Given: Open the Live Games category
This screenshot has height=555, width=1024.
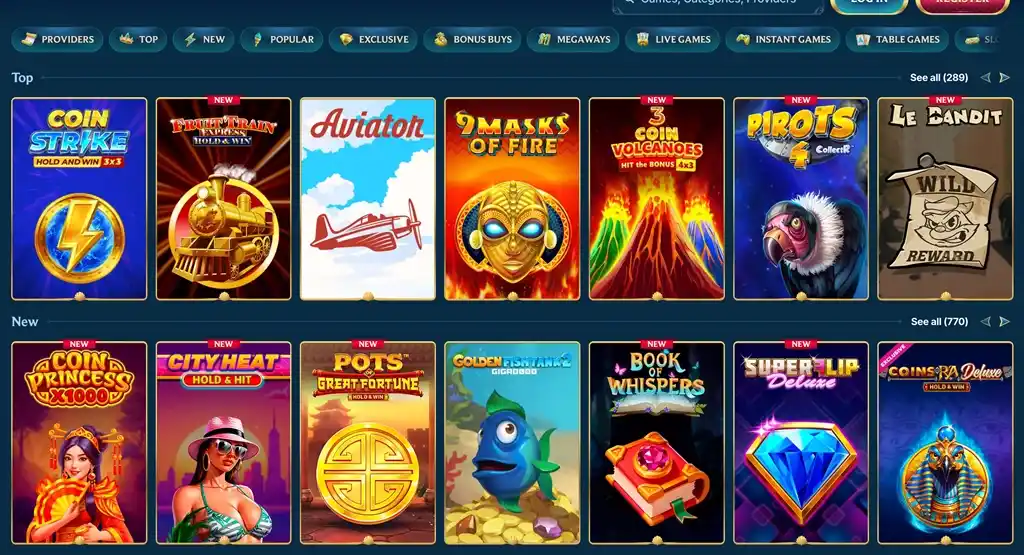Looking at the screenshot, I should click(x=672, y=39).
